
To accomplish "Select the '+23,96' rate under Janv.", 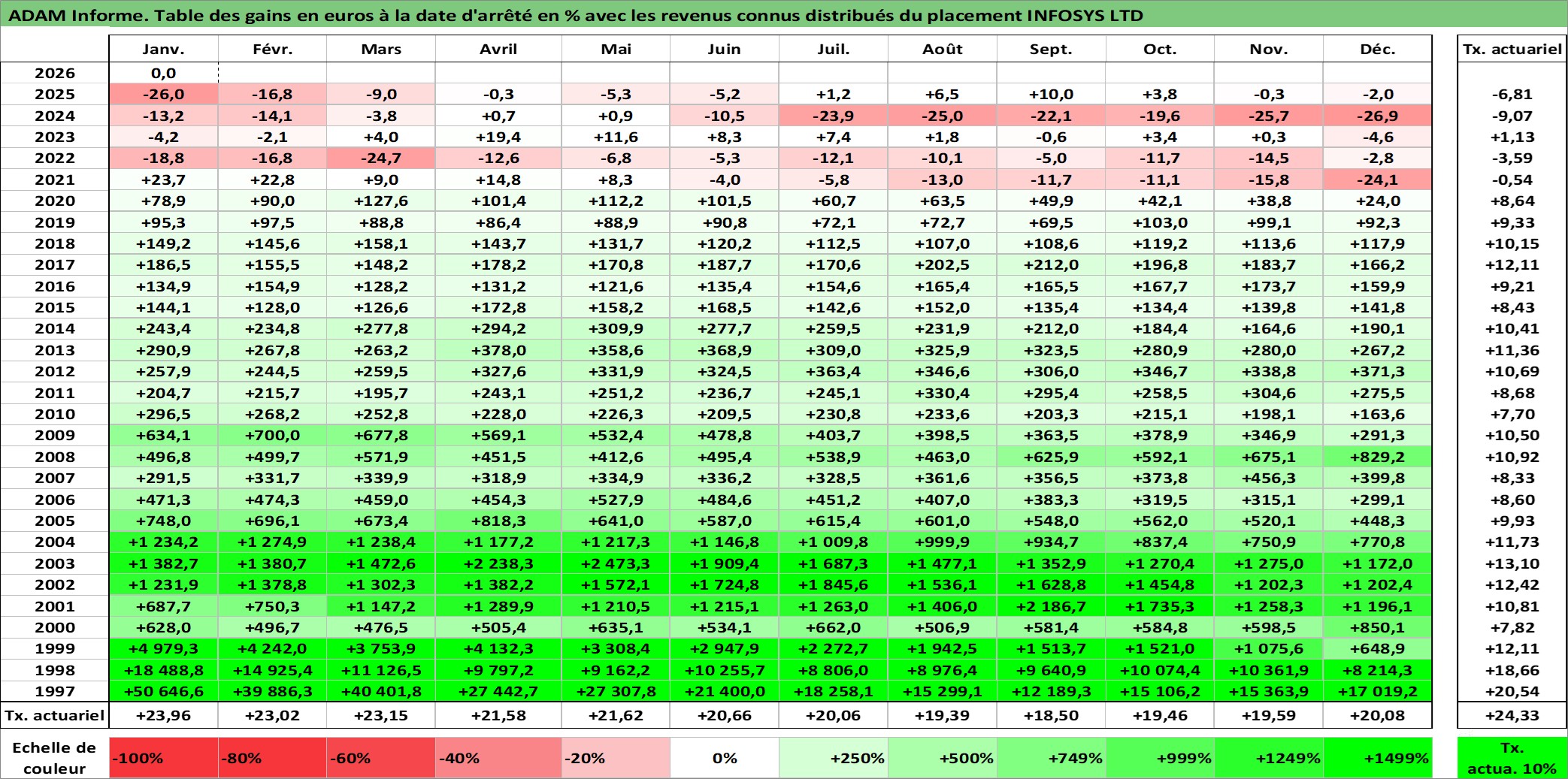I will coord(164,716).
